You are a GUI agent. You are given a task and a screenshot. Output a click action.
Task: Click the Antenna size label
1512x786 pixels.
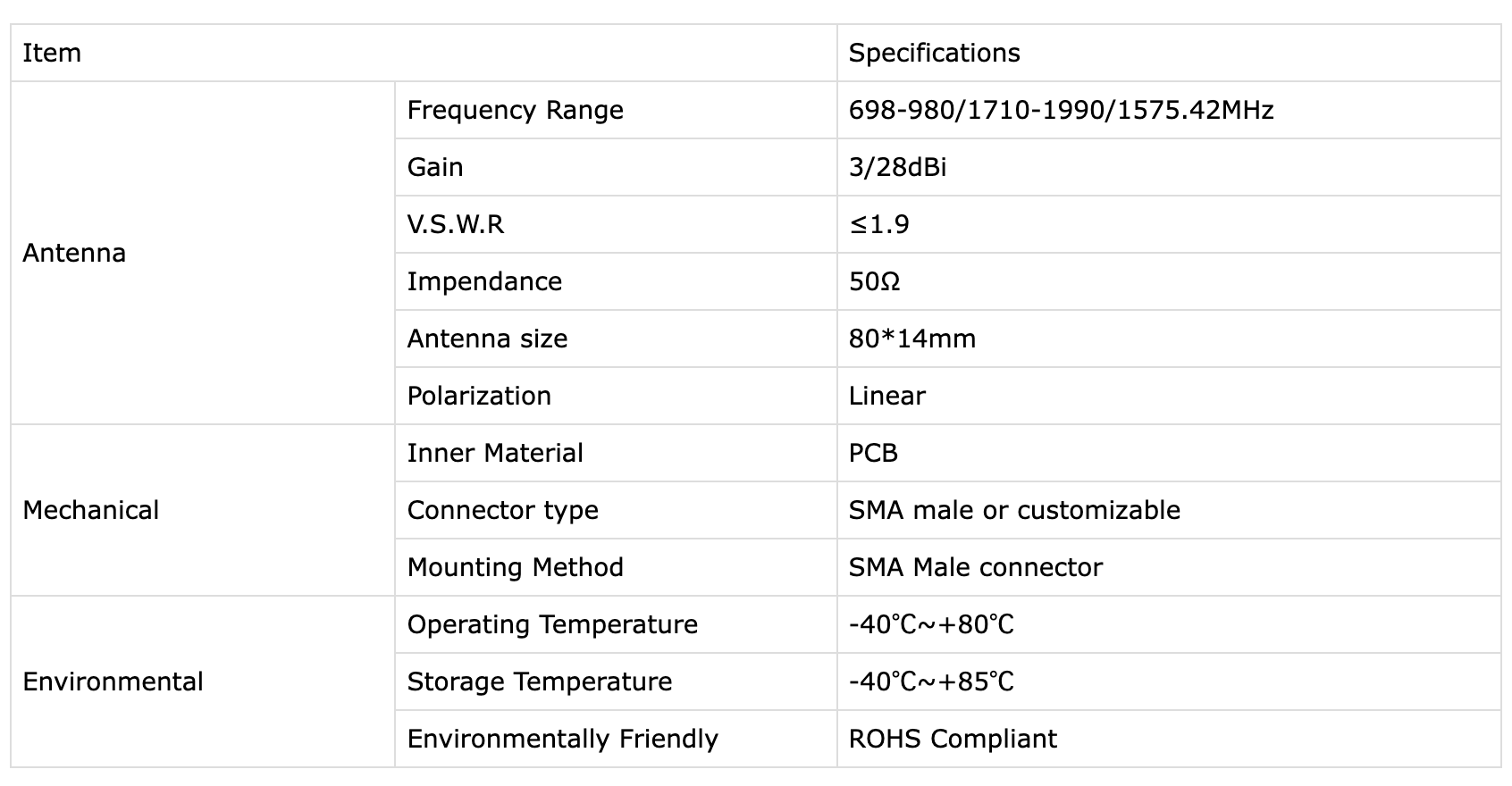487,339
